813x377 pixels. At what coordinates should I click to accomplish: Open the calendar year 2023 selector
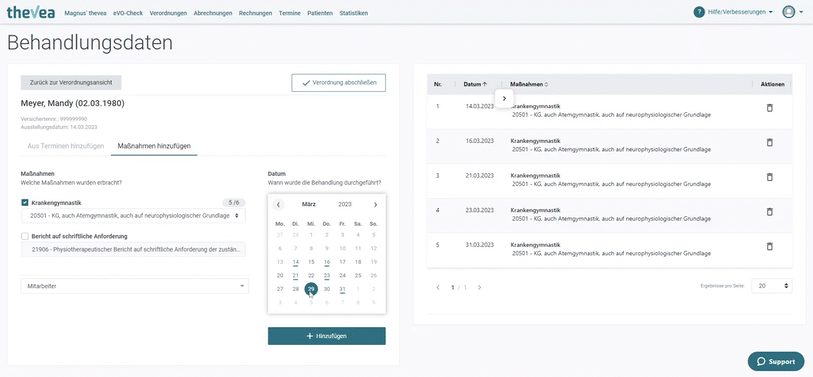pos(345,205)
